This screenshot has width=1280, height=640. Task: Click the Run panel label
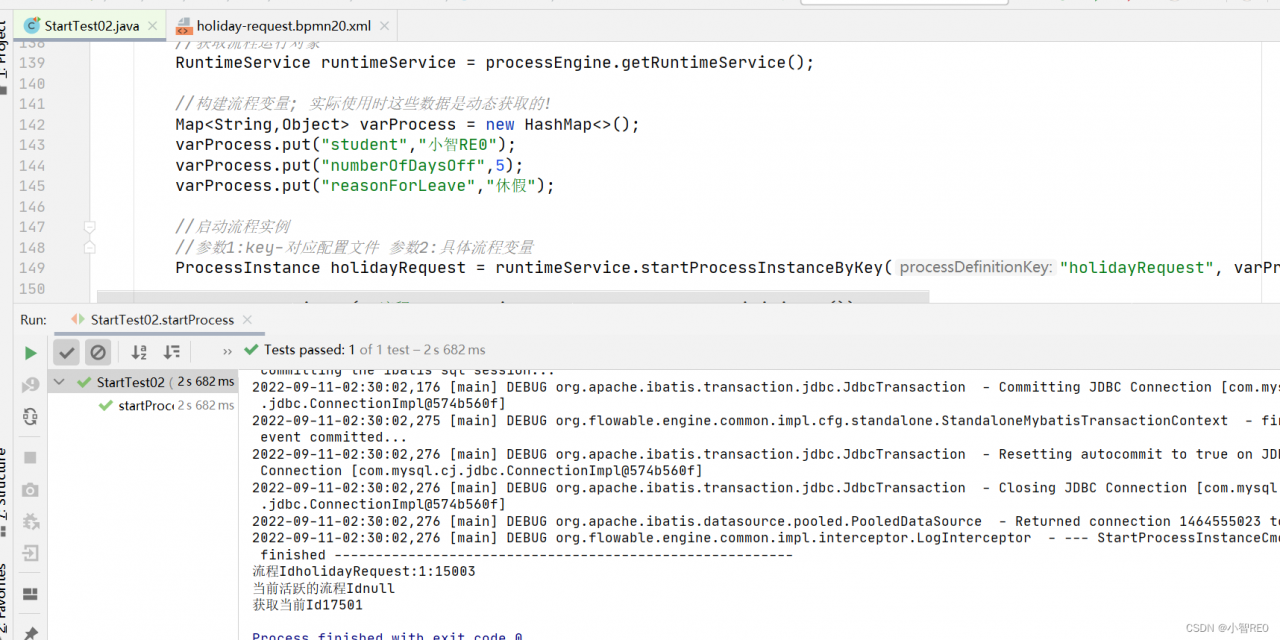click(33, 320)
